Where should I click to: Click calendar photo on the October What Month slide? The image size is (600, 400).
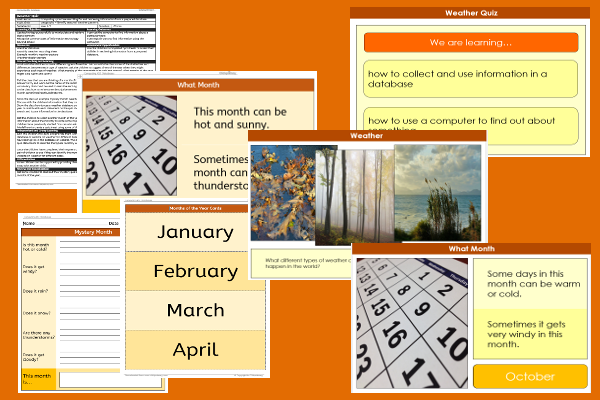pyautogui.click(x=412, y=323)
